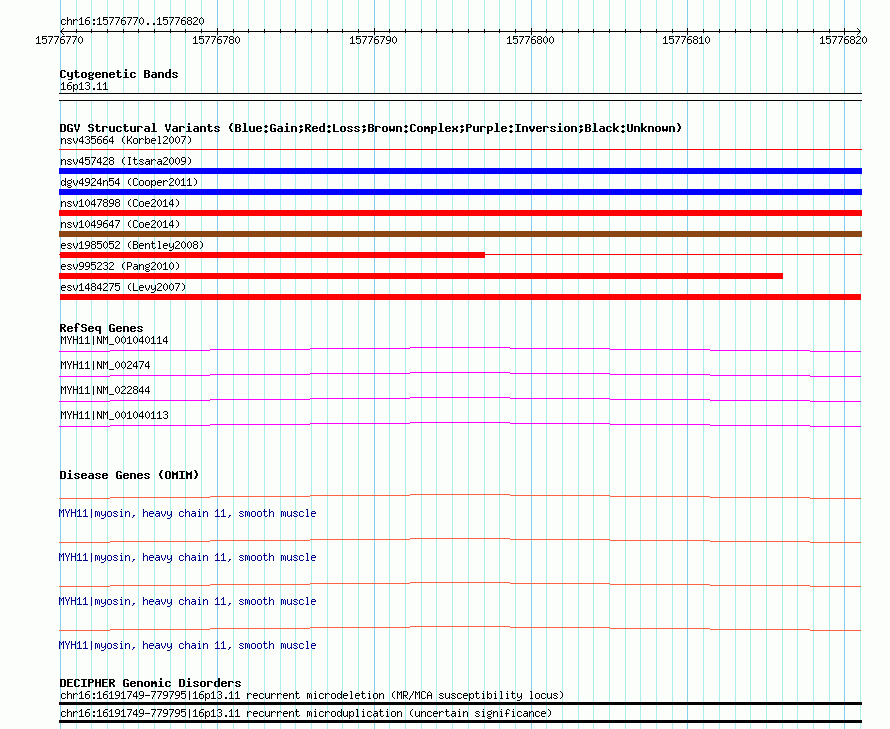Open transcript MYH11|NM_022844

(x=105, y=391)
